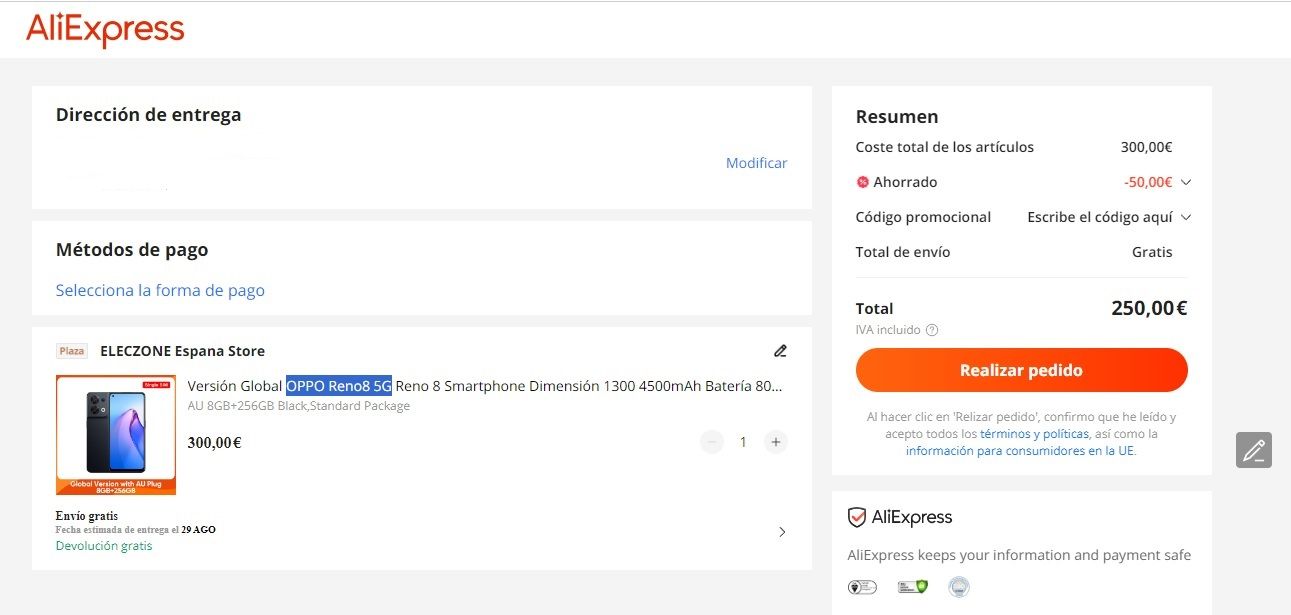Screen dimensions: 1291x615
Task: Open 'Selecciona la forma de pago'
Action: tap(160, 291)
